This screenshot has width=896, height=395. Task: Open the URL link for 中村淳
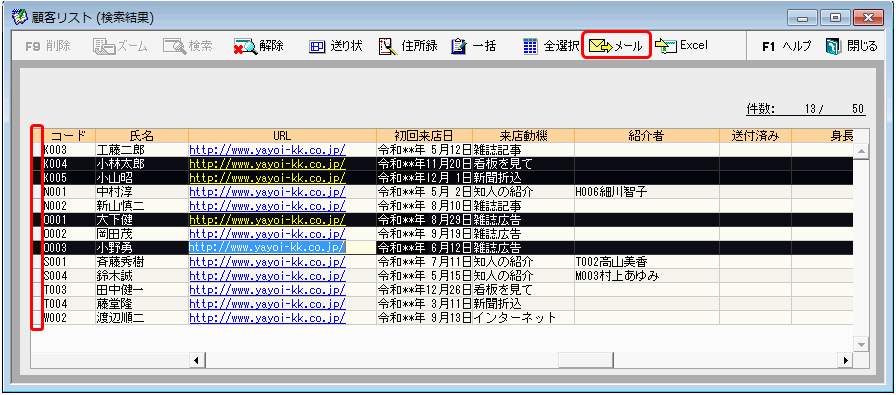[x=267, y=192]
